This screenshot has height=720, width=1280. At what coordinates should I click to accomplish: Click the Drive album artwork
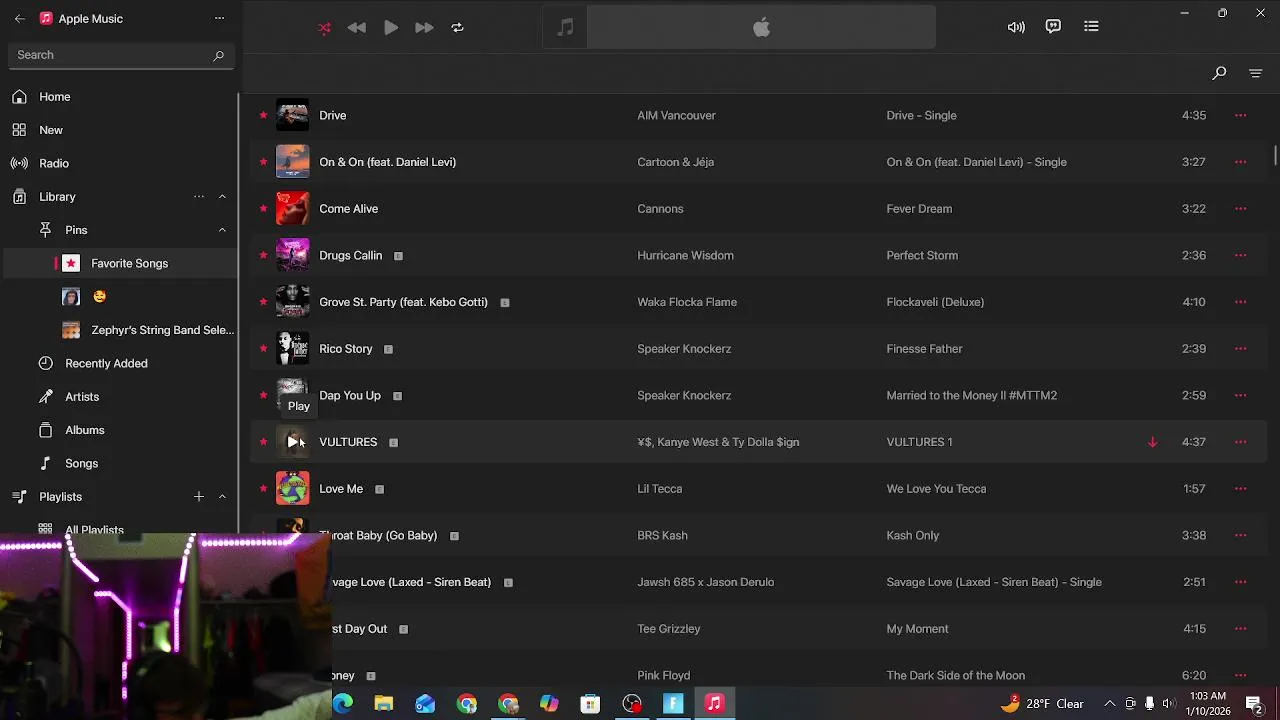pyautogui.click(x=293, y=115)
